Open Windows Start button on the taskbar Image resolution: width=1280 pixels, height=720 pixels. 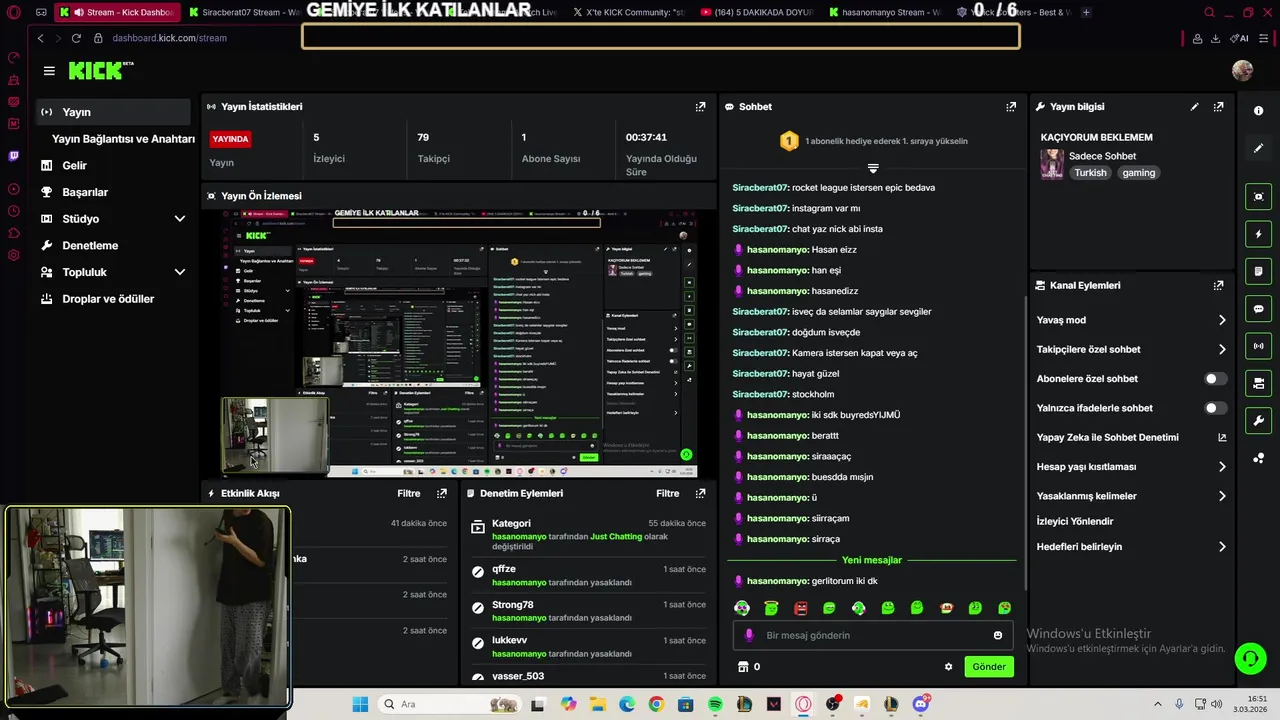360,704
